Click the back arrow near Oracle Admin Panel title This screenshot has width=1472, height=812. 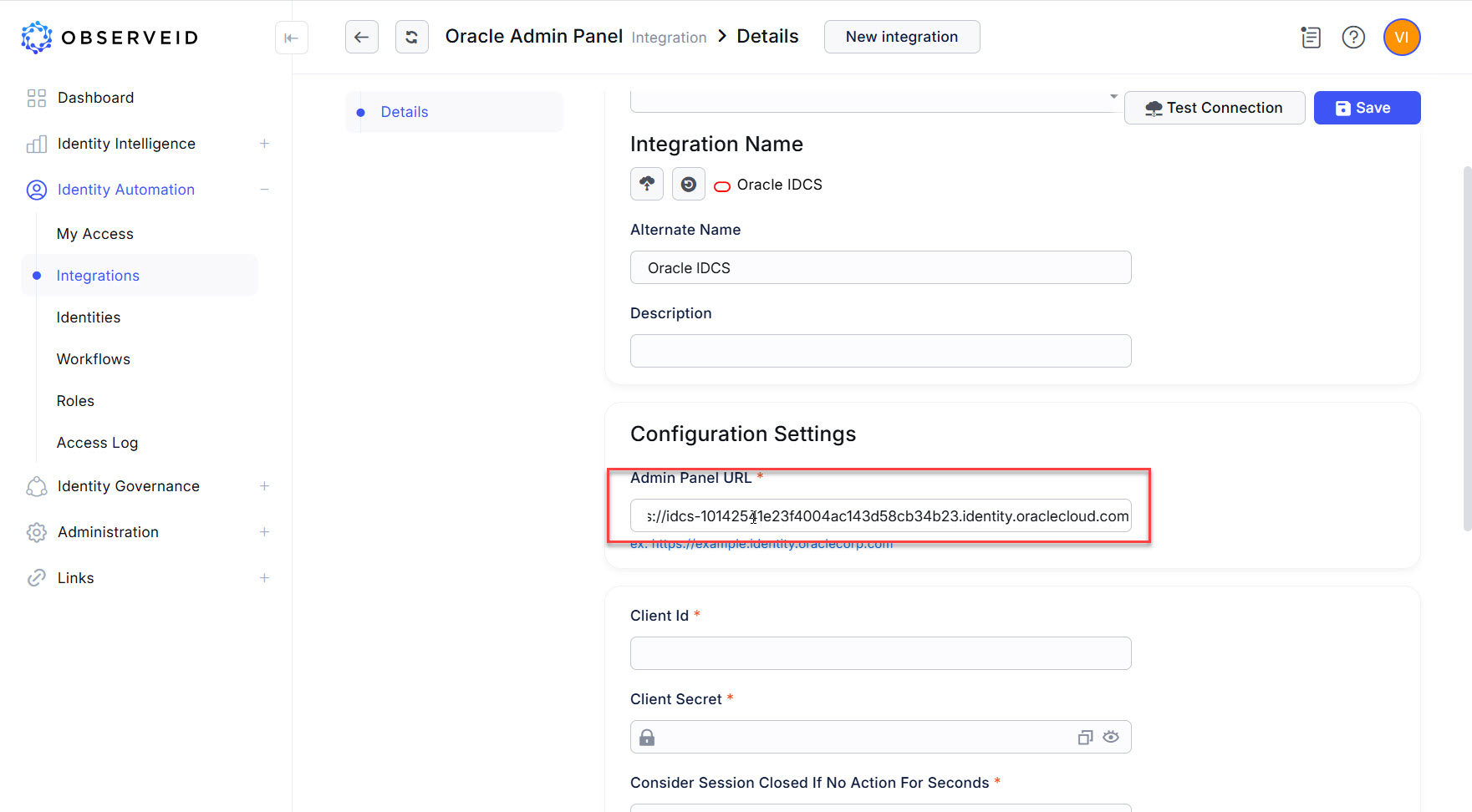361,37
